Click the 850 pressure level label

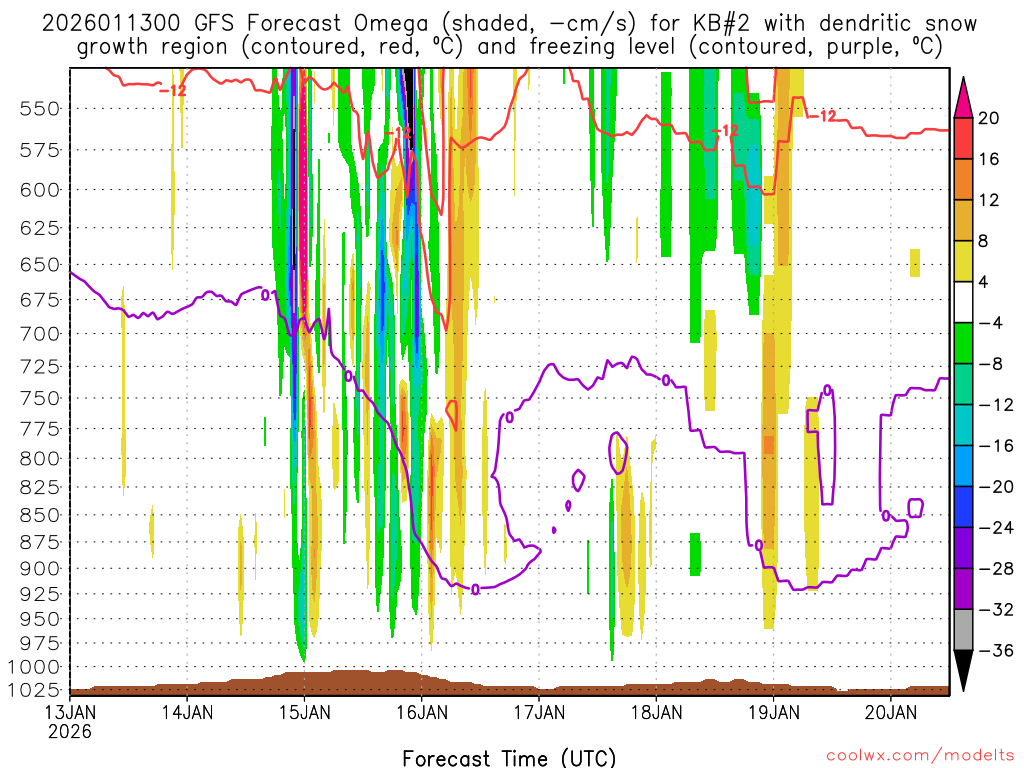(40, 515)
